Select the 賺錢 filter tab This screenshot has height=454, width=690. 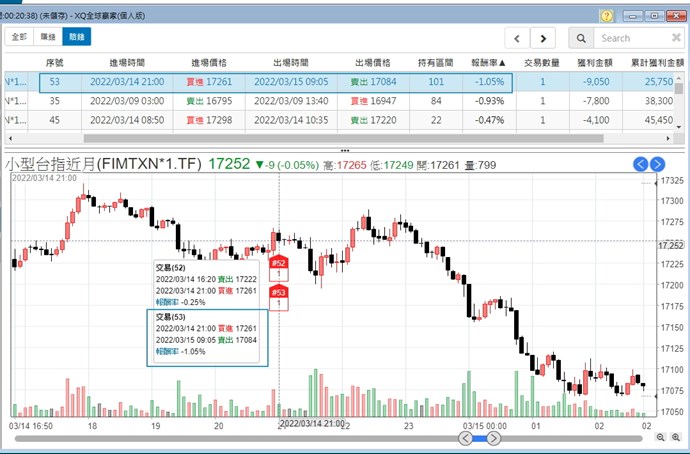(48, 37)
